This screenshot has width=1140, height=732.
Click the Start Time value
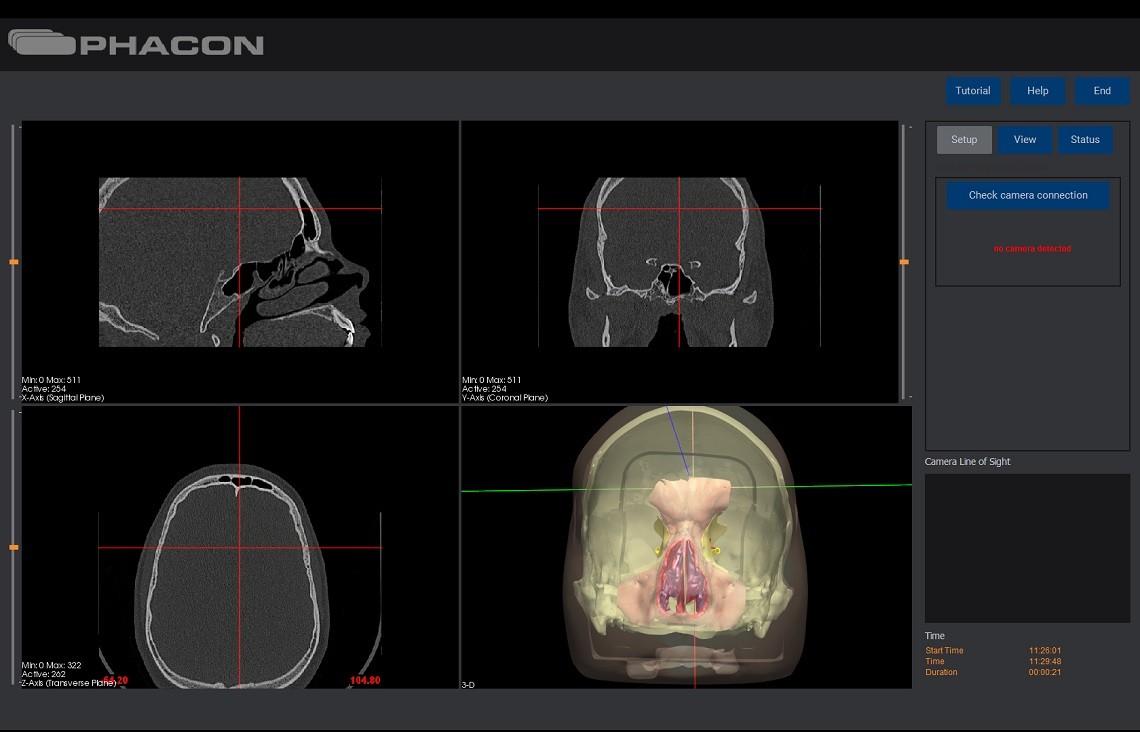[x=1045, y=651]
